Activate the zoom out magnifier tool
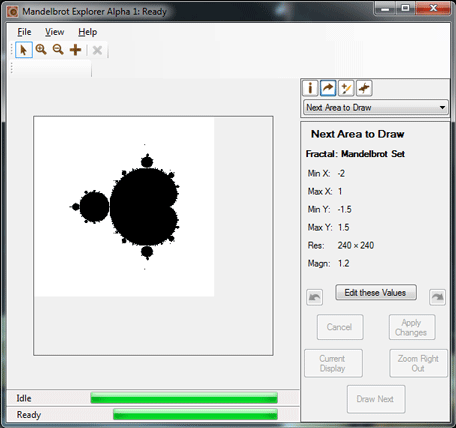Screen dimensions: 456x428 58,50
